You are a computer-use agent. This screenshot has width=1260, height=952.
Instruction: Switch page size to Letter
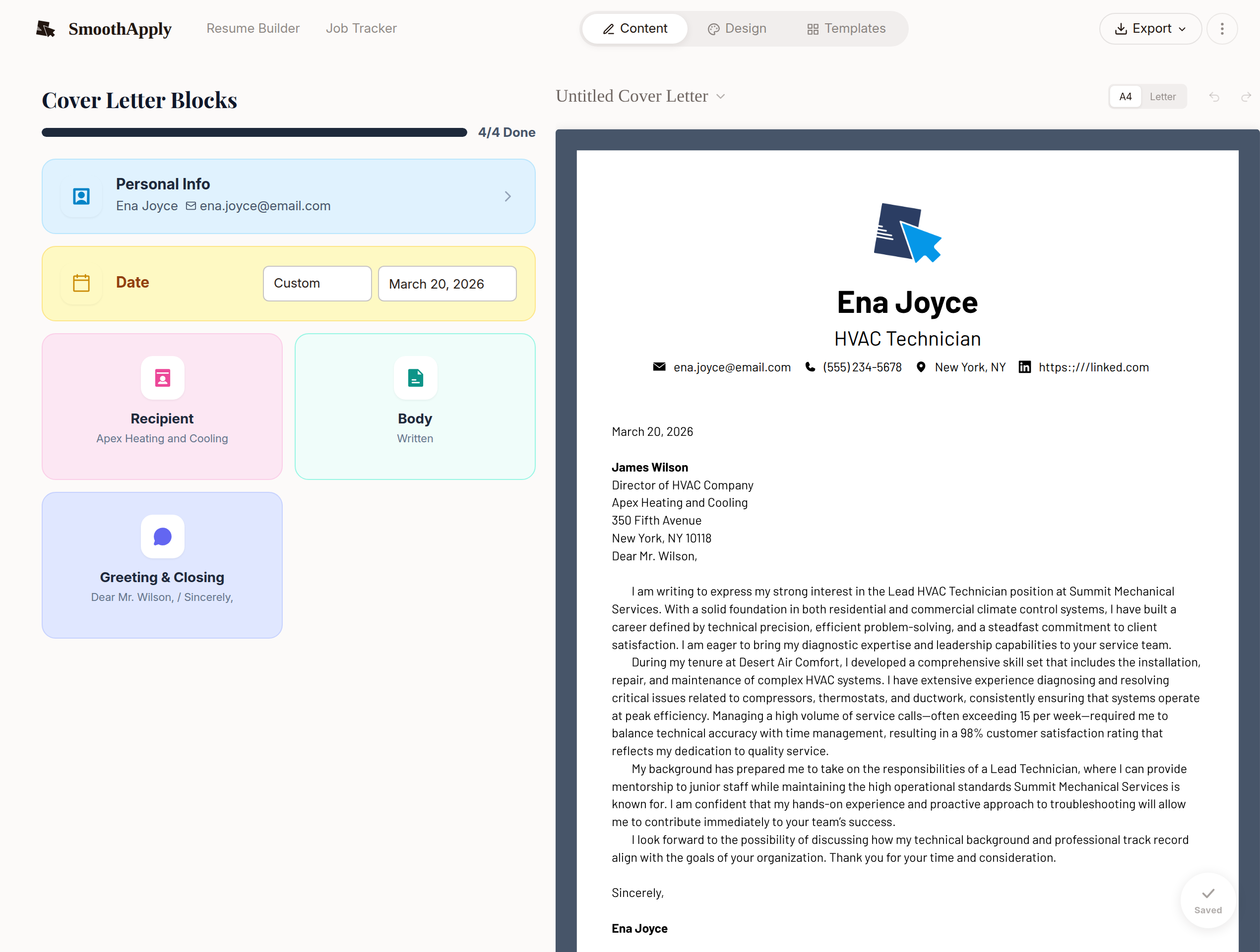pyautogui.click(x=1162, y=97)
